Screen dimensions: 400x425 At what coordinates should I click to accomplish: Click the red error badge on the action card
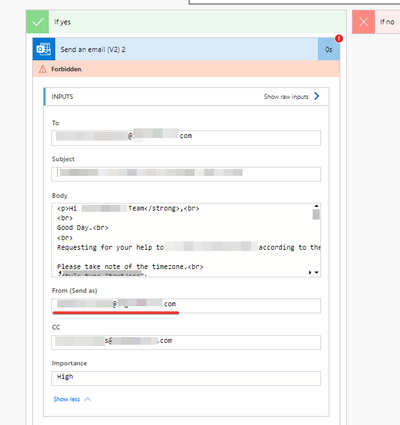click(x=339, y=38)
